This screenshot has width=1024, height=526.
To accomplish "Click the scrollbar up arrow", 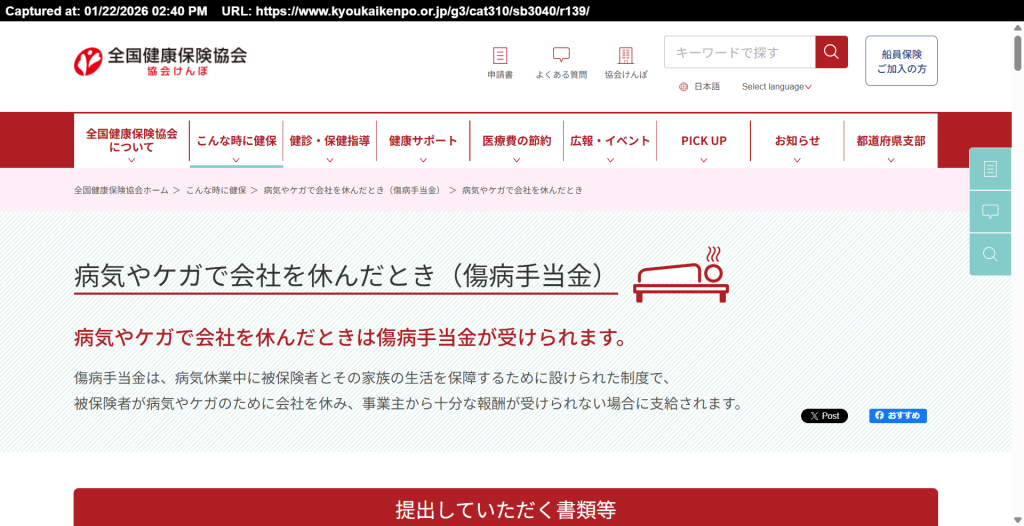I will click(x=1017, y=27).
